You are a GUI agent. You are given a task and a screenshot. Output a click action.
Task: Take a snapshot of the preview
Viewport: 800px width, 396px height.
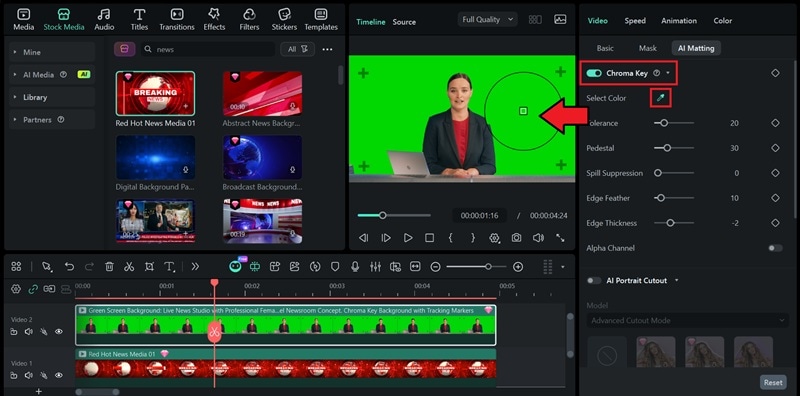pos(516,238)
